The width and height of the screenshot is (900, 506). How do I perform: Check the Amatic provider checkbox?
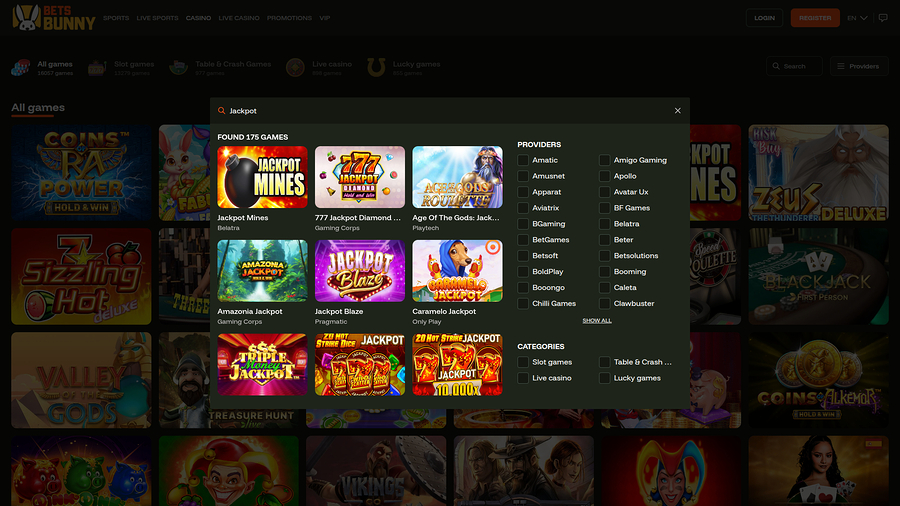[x=523, y=160]
